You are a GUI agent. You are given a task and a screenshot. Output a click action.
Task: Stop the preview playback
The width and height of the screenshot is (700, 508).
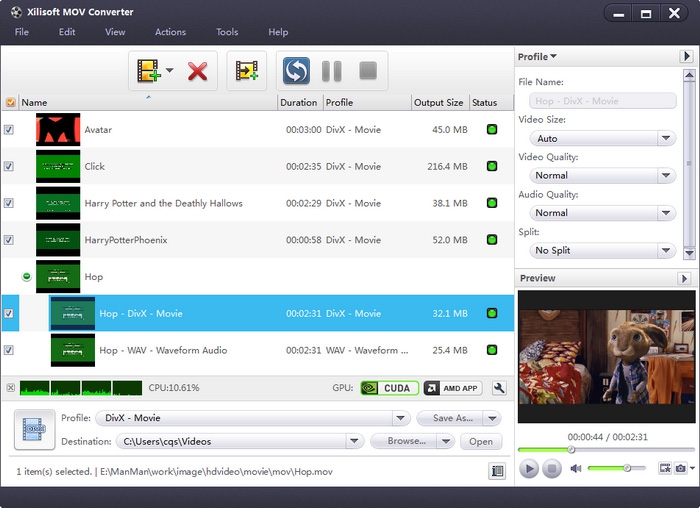coord(552,469)
